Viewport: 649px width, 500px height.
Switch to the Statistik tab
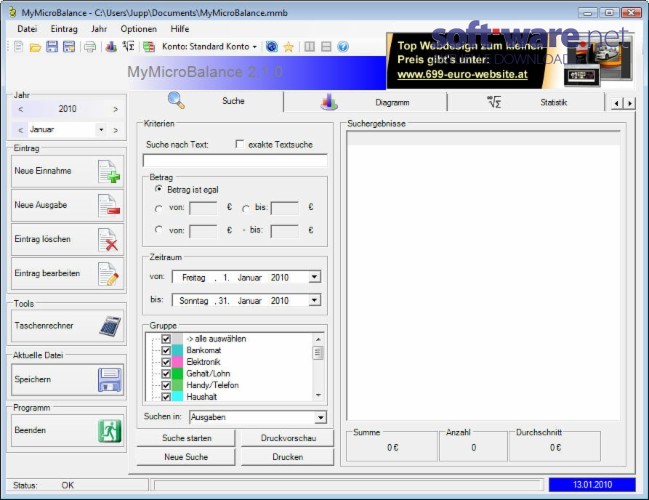click(x=526, y=102)
